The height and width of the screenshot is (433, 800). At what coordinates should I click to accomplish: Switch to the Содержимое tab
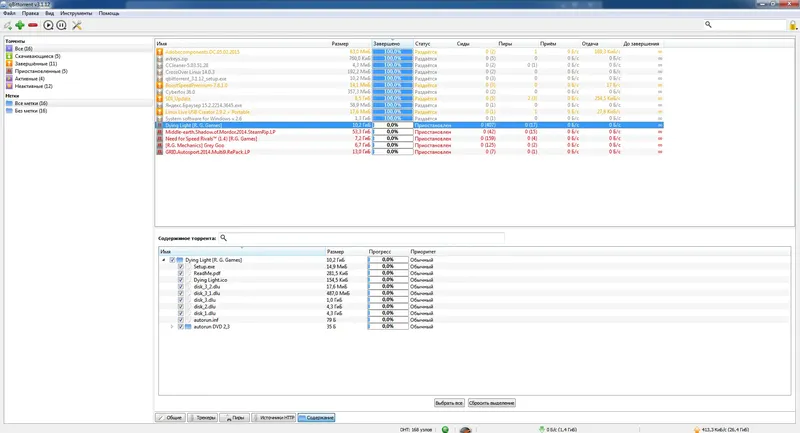(x=316, y=417)
